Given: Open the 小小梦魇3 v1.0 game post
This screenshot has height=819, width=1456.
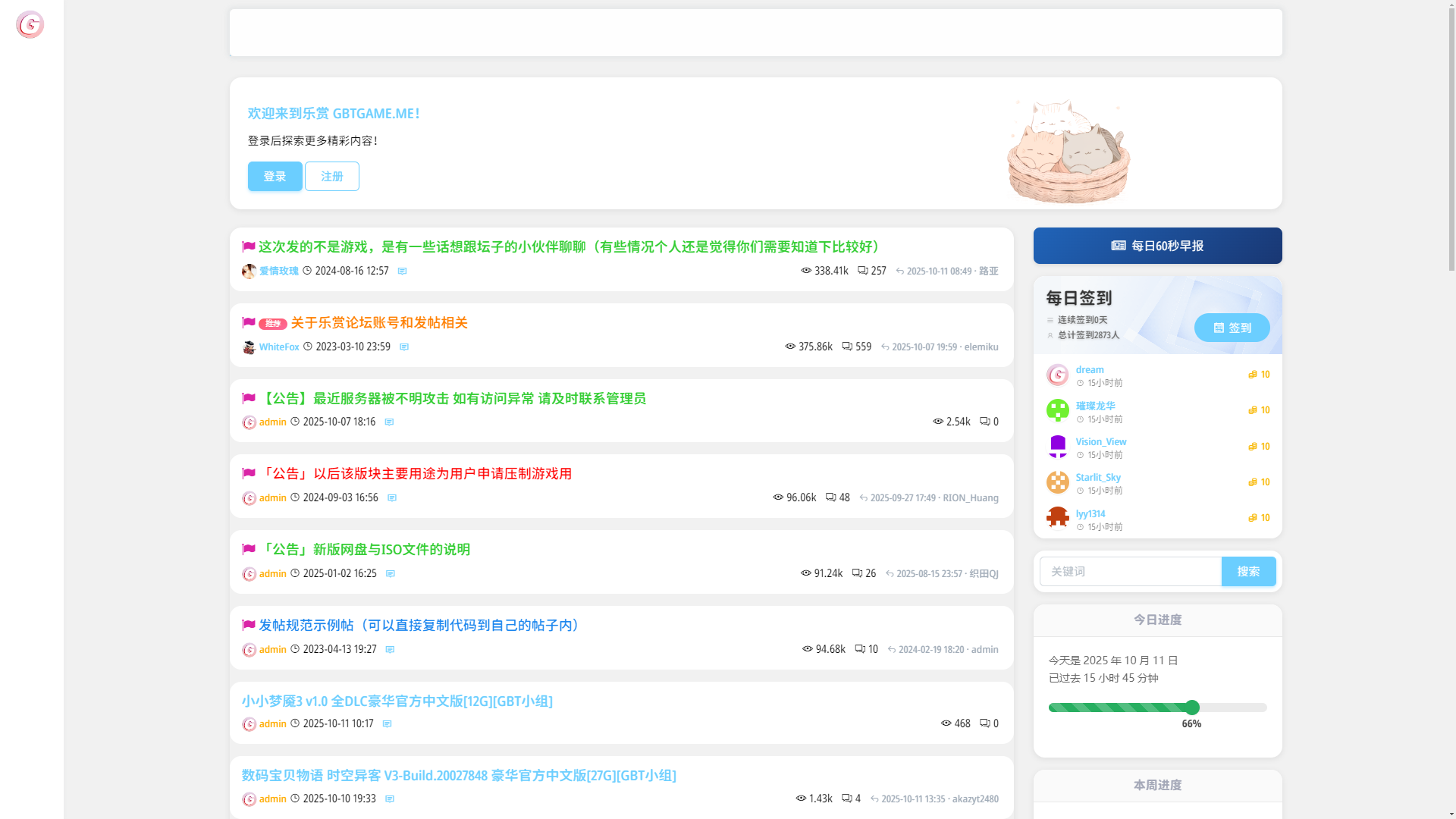Looking at the screenshot, I should point(397,701).
